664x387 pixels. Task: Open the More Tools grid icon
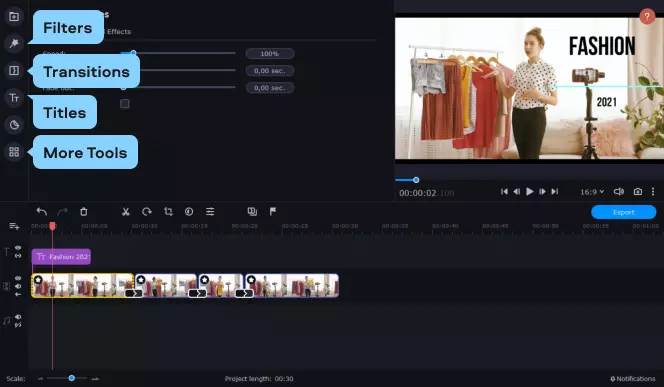(x=14, y=152)
